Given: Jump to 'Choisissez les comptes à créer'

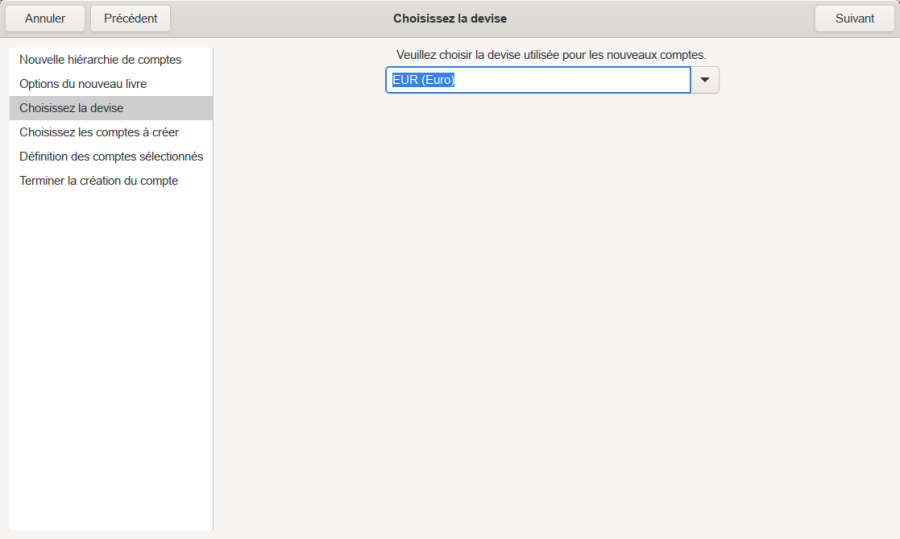Looking at the screenshot, I should (x=99, y=132).
